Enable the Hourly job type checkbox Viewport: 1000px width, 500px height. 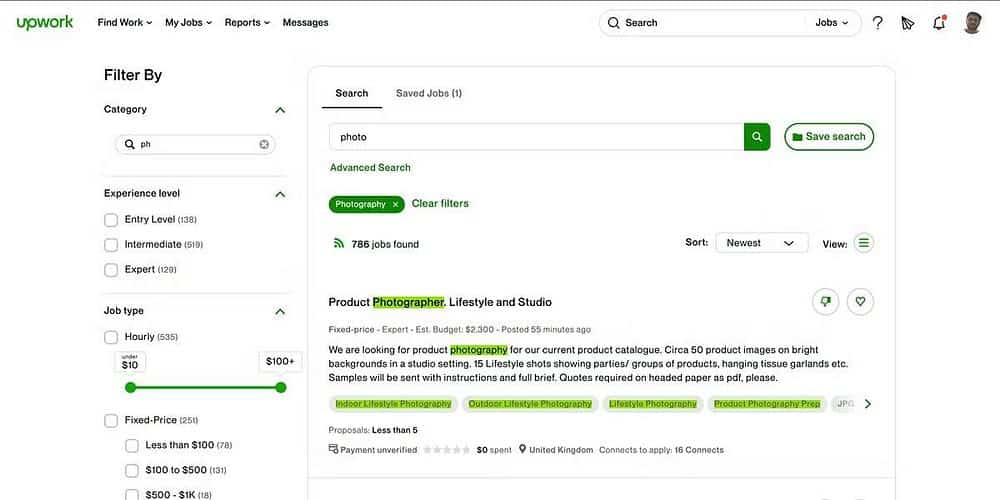click(111, 337)
